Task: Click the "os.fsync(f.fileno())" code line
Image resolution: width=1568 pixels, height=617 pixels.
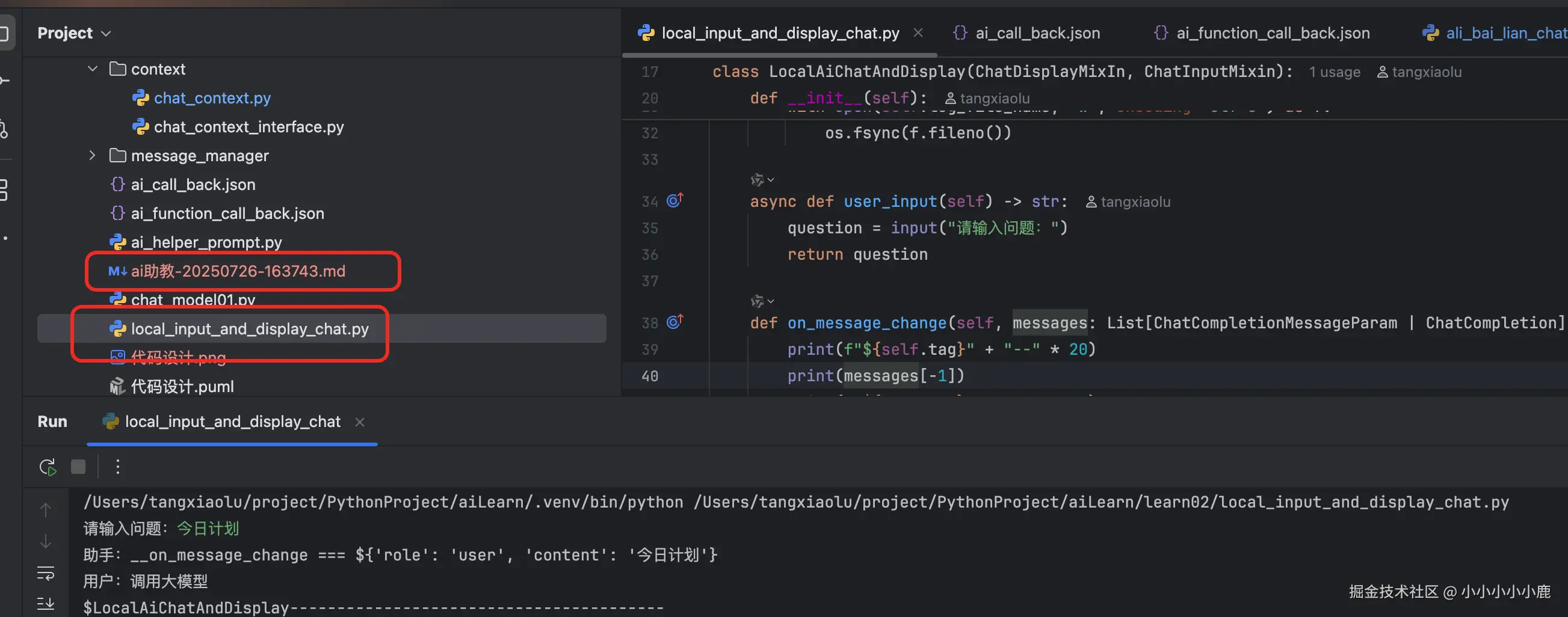Action: click(918, 133)
